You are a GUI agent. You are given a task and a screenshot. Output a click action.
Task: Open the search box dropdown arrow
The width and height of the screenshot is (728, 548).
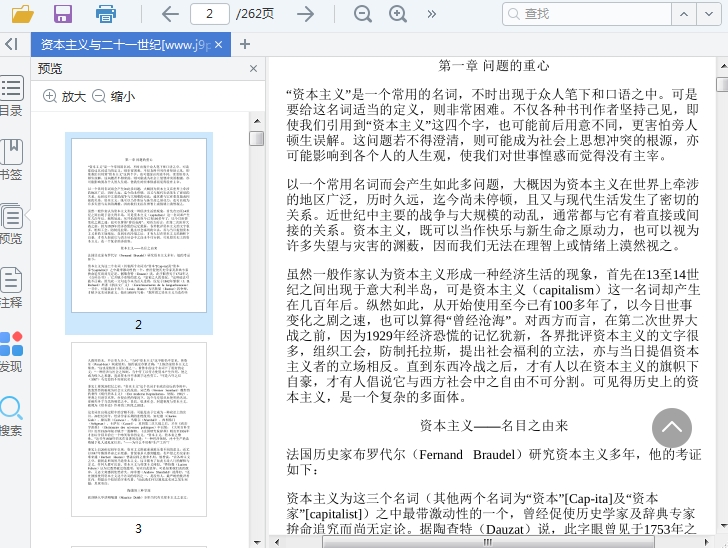pyautogui.click(x=707, y=14)
